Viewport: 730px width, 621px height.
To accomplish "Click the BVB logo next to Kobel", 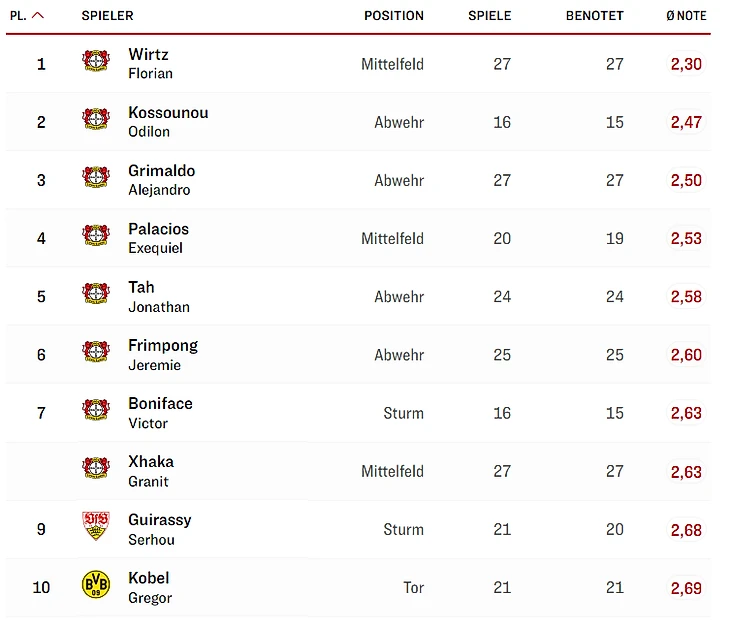I will click(x=96, y=585).
